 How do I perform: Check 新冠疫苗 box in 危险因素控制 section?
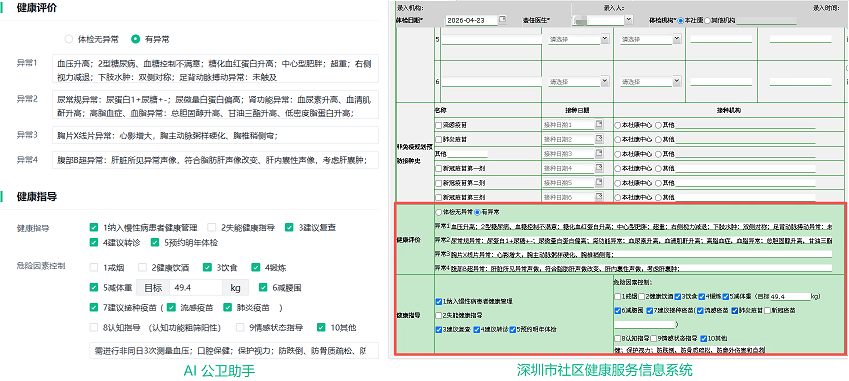point(767,311)
